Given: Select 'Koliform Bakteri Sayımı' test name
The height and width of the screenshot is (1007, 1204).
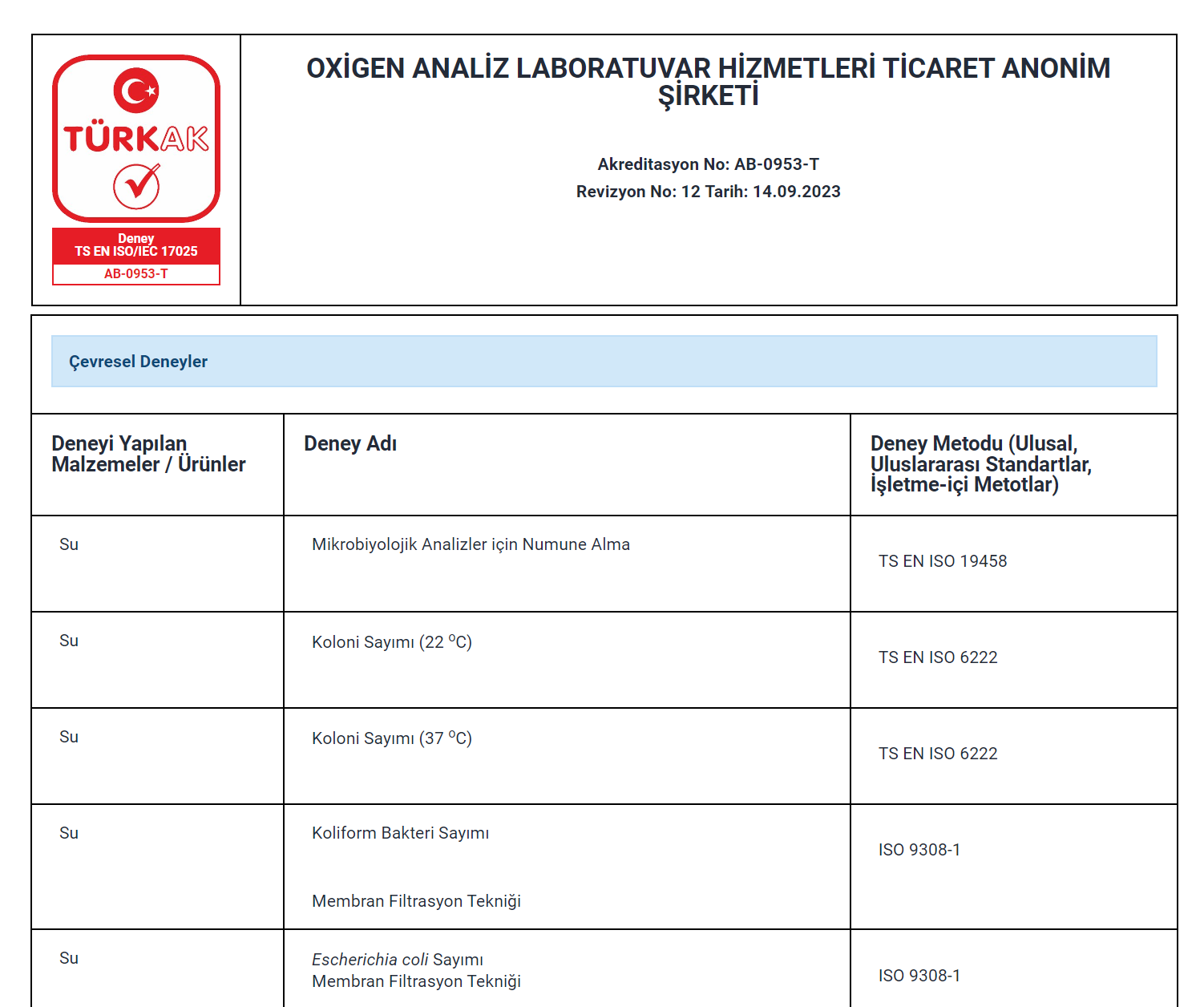Looking at the screenshot, I should [401, 833].
